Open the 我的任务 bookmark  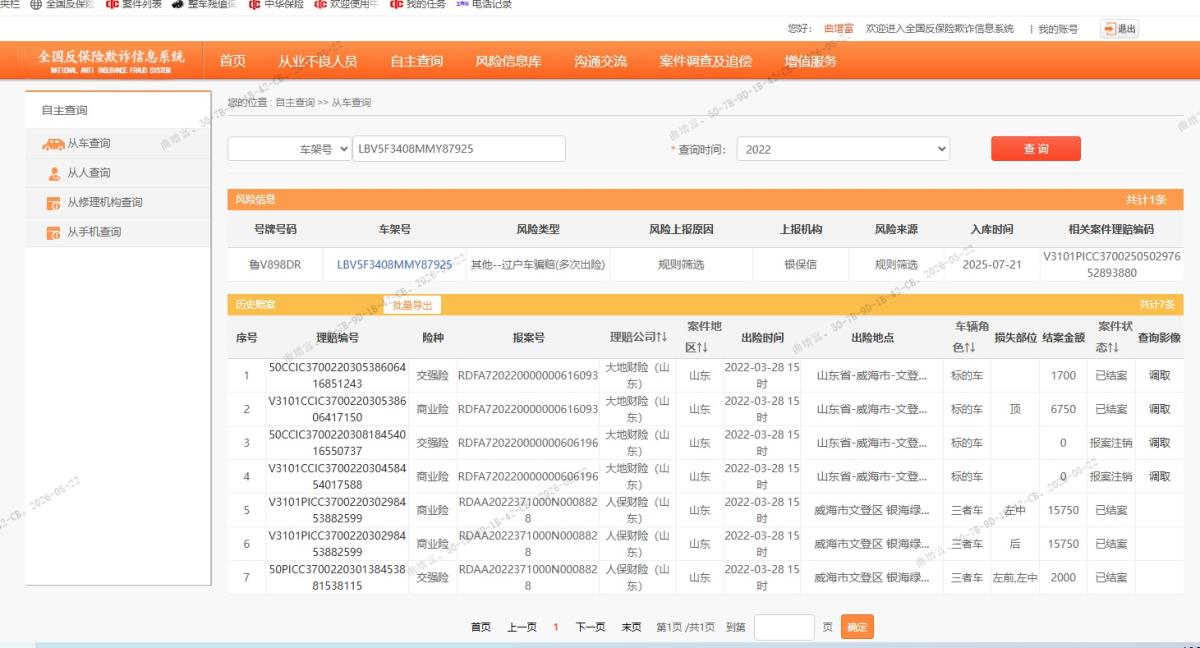[418, 4]
